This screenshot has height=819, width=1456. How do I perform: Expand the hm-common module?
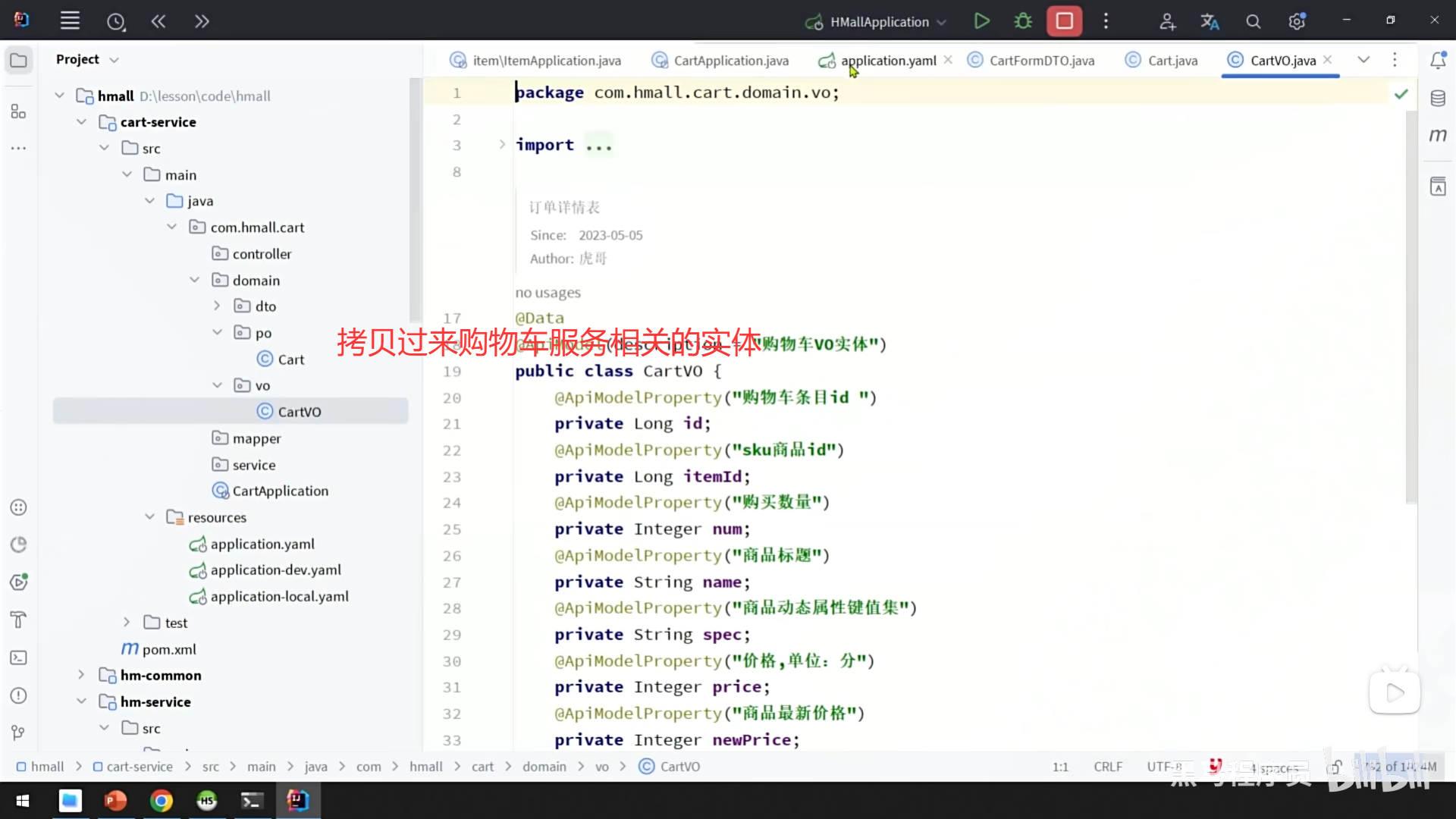point(82,675)
